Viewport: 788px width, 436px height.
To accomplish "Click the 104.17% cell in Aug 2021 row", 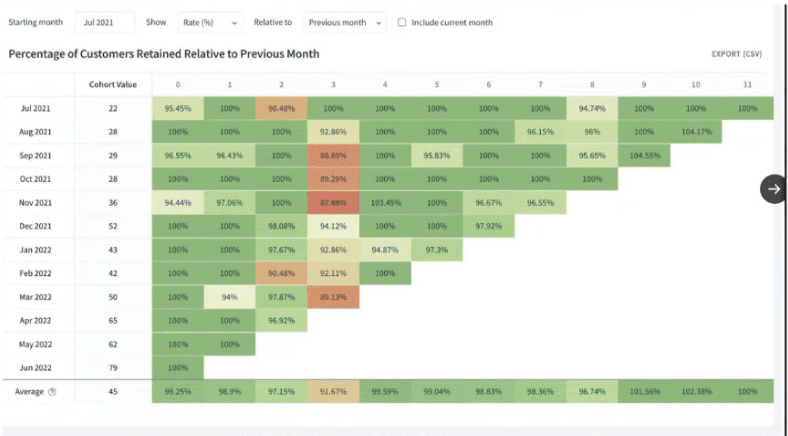I will coord(696,131).
